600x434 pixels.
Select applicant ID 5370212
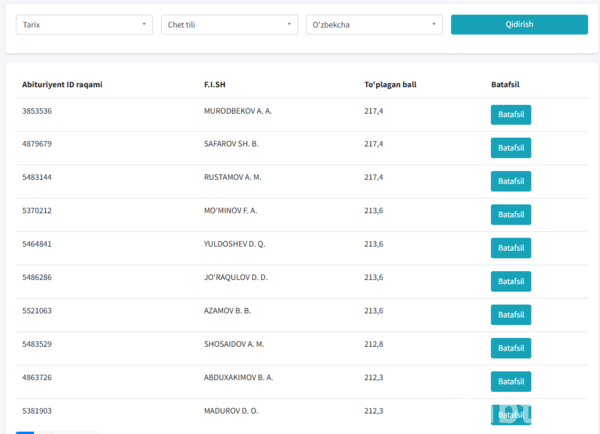pyautogui.click(x=37, y=210)
